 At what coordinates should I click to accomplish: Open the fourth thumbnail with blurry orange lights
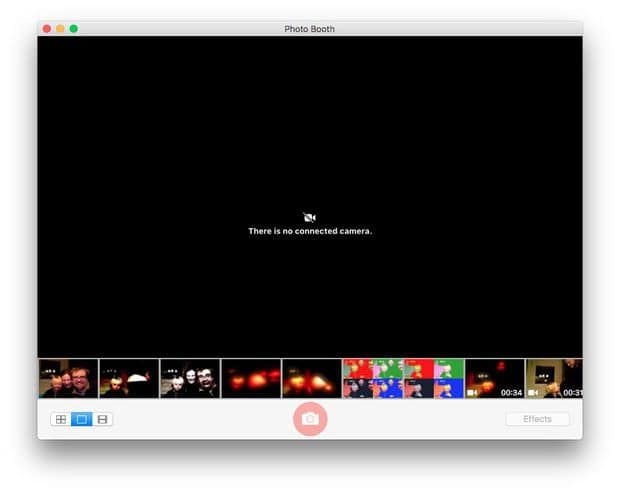(251, 378)
